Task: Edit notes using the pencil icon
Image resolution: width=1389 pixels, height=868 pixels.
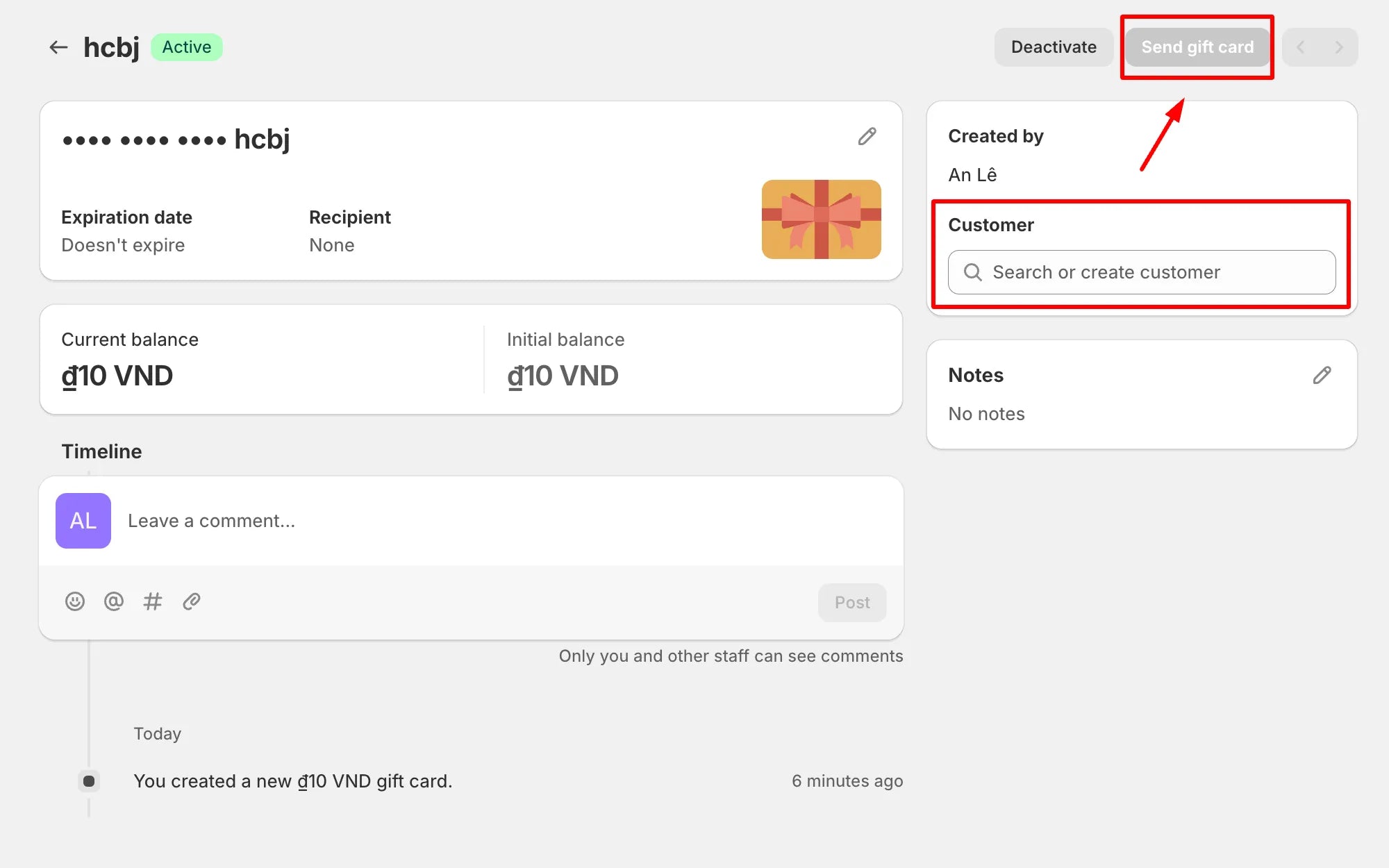Action: (x=1322, y=375)
